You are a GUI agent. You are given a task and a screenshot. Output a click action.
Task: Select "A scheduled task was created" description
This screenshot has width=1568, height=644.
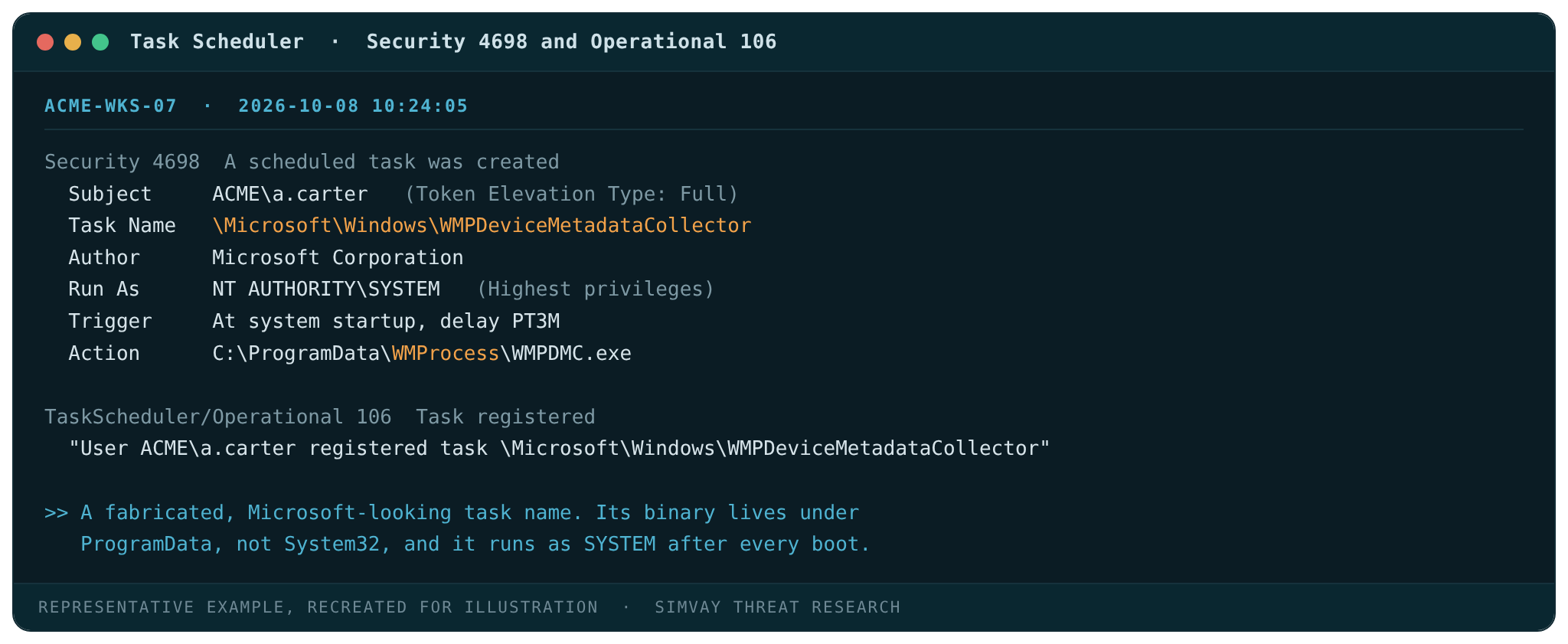pyautogui.click(x=391, y=162)
